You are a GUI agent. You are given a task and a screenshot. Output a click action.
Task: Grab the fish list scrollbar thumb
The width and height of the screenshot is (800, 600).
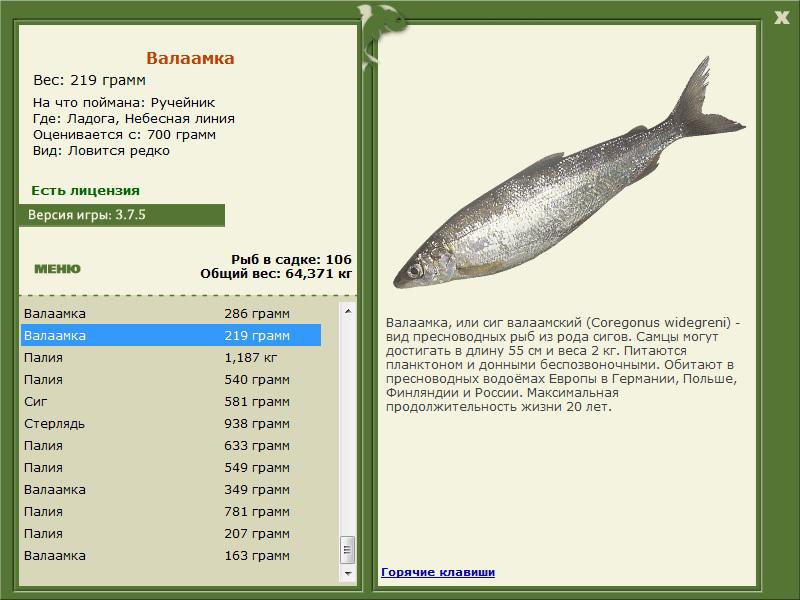point(348,551)
